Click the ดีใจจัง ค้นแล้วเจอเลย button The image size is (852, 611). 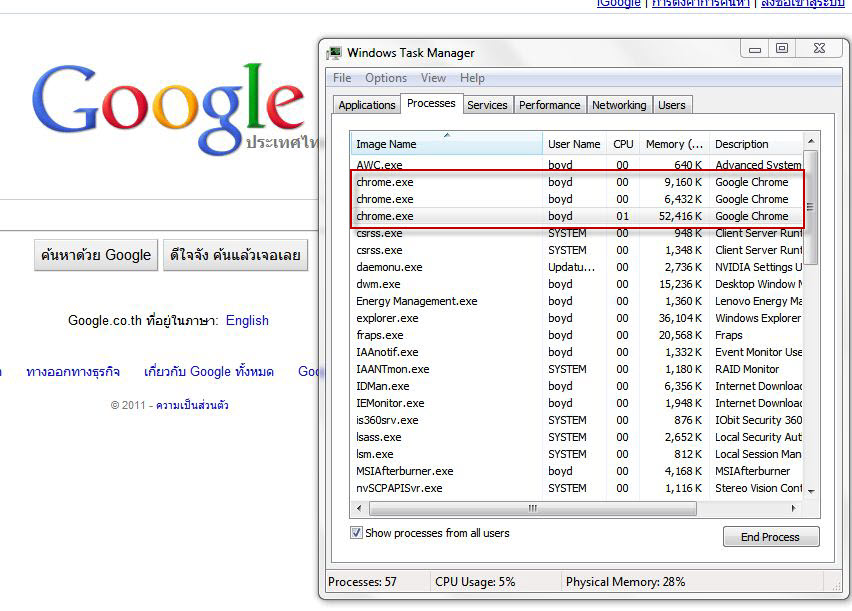click(235, 255)
